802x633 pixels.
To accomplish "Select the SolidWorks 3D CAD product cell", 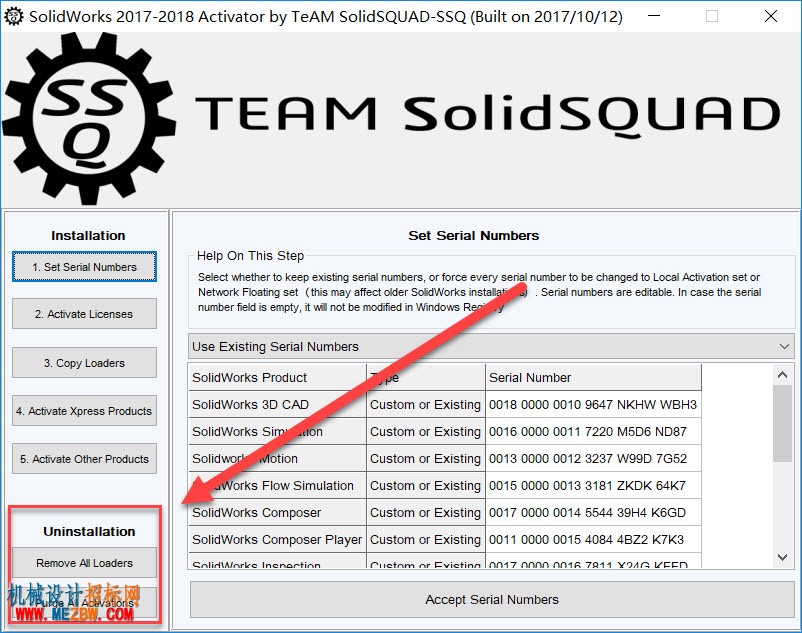I will pyautogui.click(x=278, y=404).
